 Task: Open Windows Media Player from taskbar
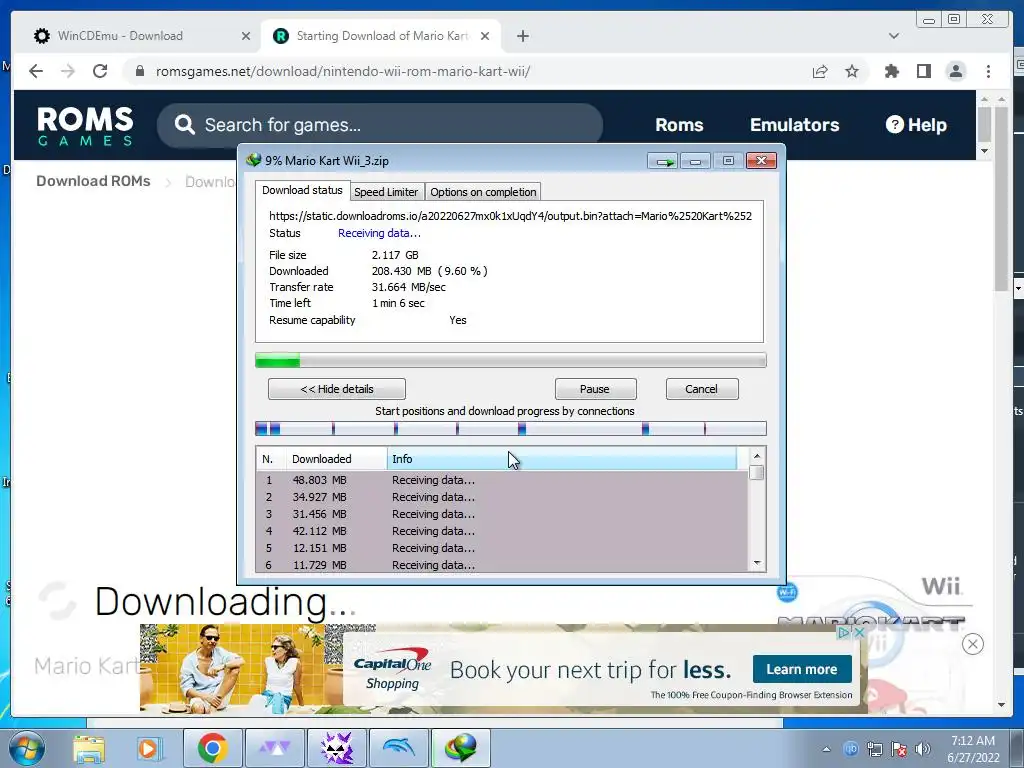[149, 748]
